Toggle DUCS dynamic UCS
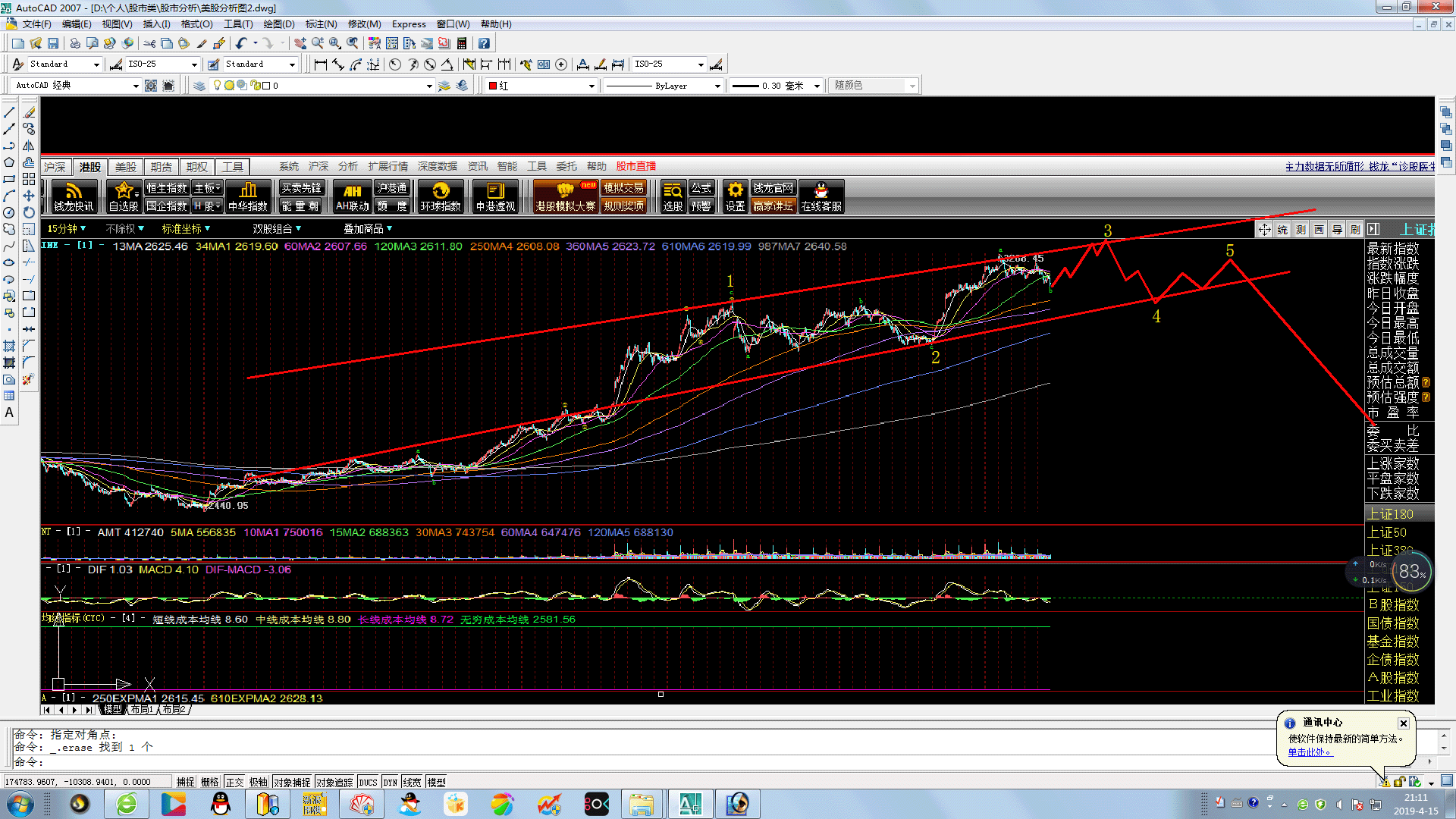This screenshot has height=819, width=1456. (x=369, y=782)
